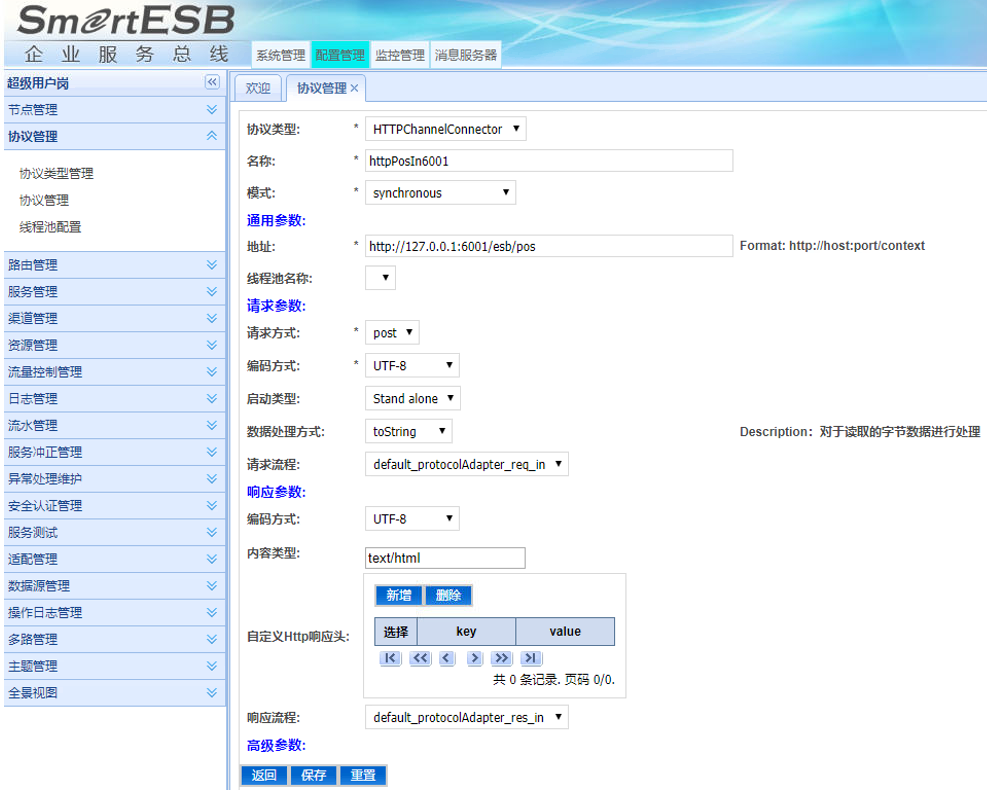The height and width of the screenshot is (790, 987).
Task: Click the 名称 input field
Action: tap(548, 161)
